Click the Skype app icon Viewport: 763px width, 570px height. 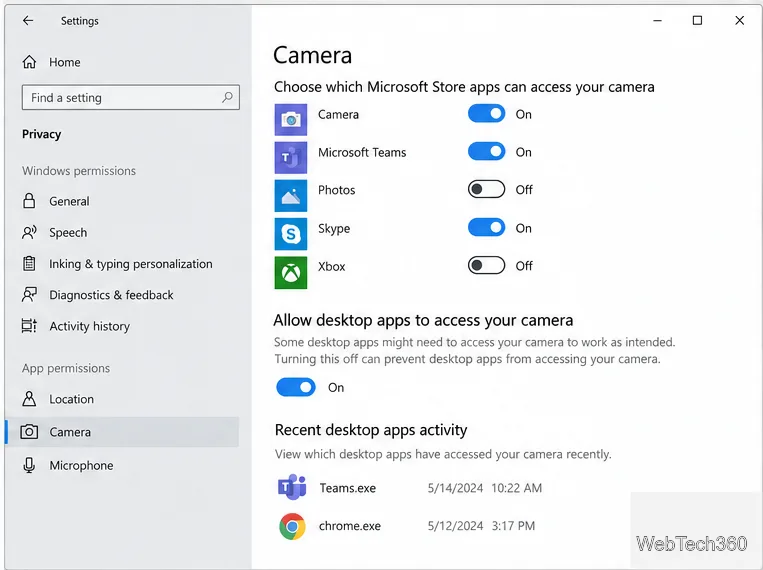tap(291, 234)
